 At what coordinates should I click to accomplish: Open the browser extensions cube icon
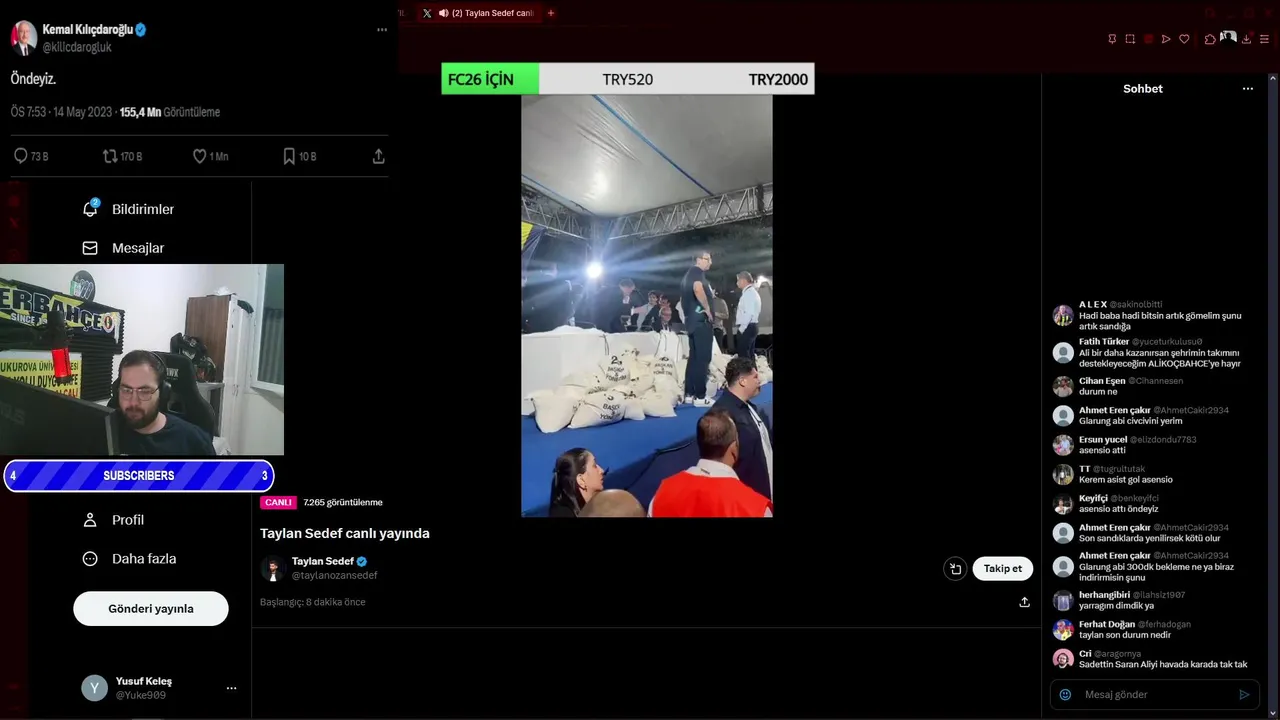pyautogui.click(x=1210, y=39)
